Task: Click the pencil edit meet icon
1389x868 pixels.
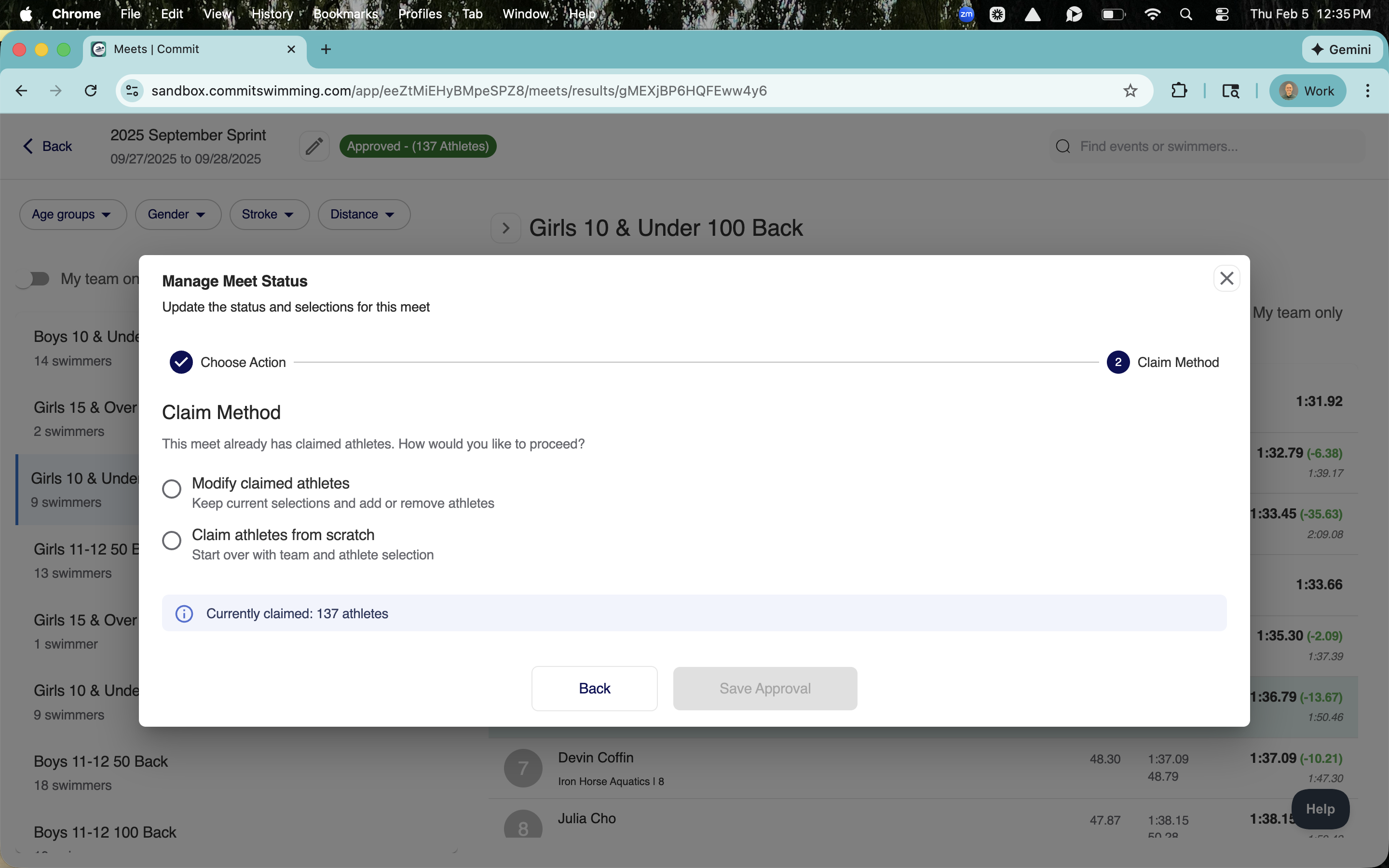Action: (x=314, y=147)
